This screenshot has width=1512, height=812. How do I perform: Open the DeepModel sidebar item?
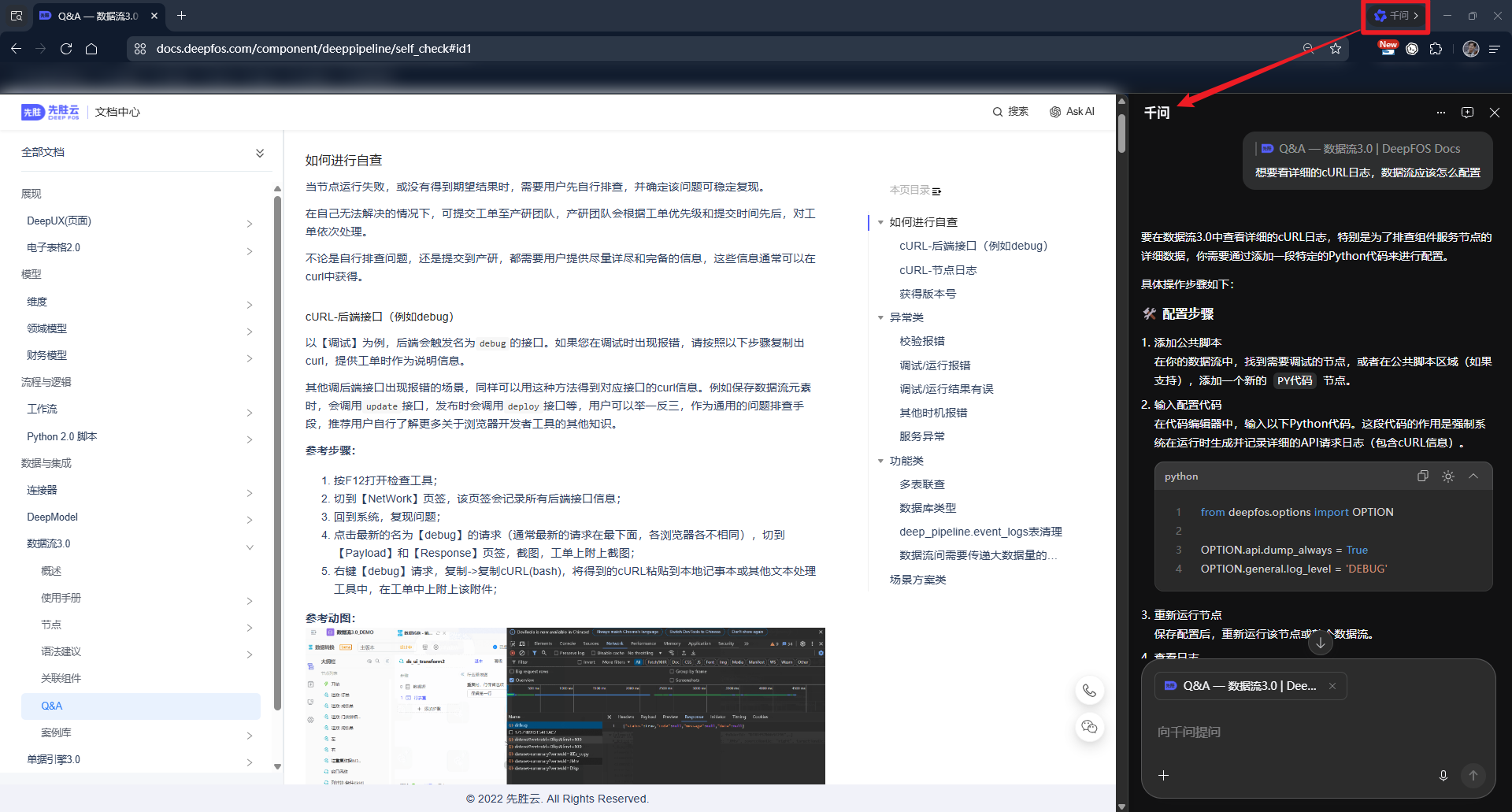pyautogui.click(x=52, y=517)
